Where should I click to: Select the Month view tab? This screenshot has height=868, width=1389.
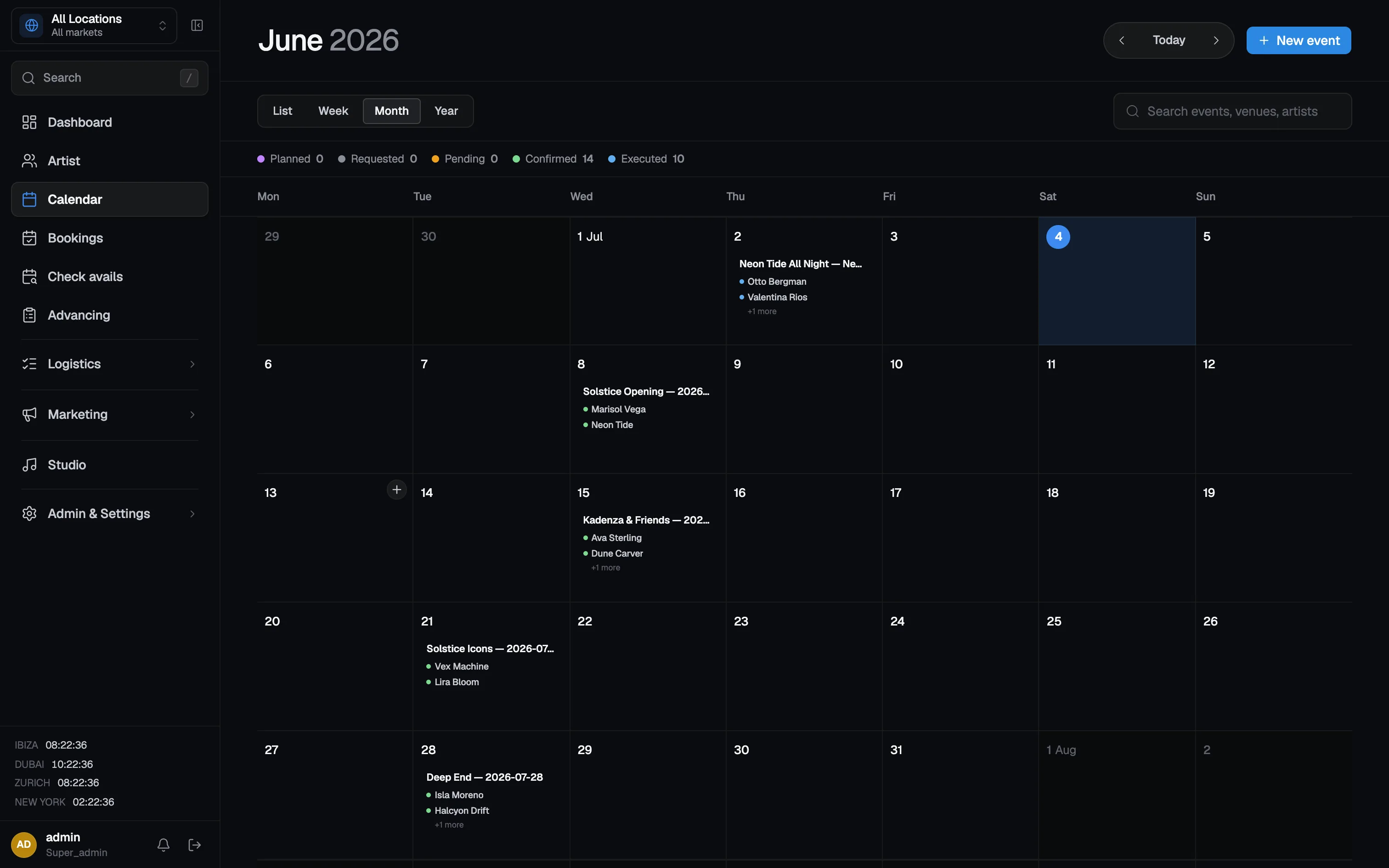[x=391, y=111]
